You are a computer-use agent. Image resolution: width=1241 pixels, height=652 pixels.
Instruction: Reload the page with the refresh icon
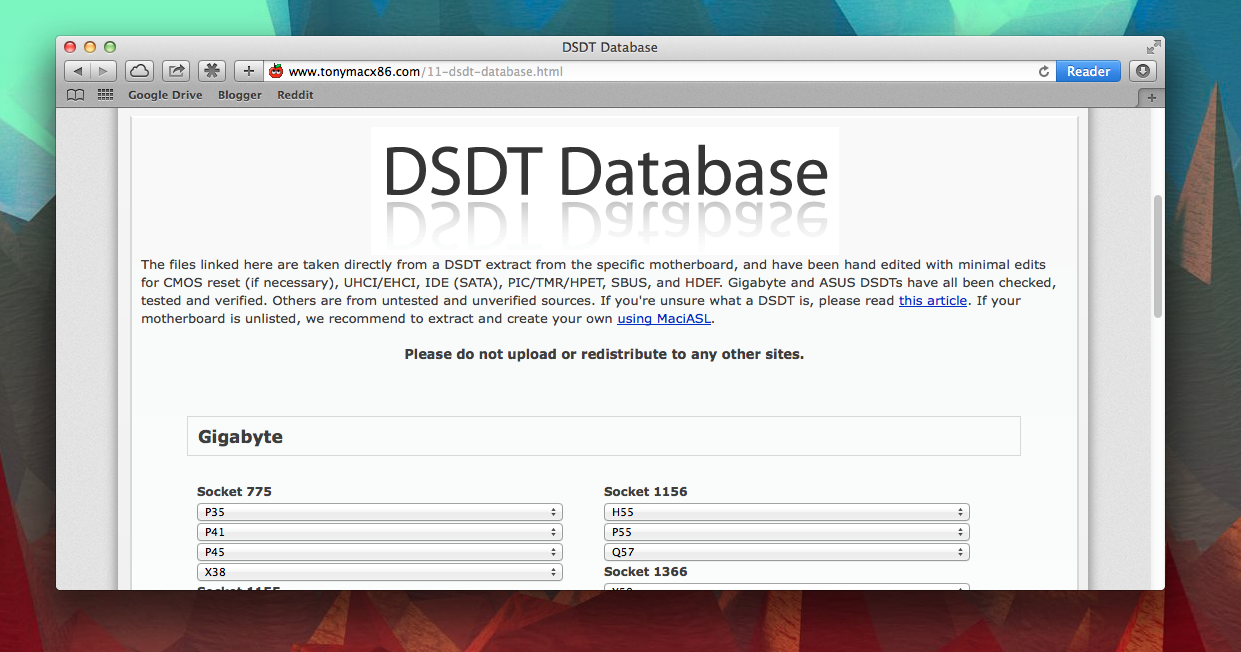[x=1044, y=72]
